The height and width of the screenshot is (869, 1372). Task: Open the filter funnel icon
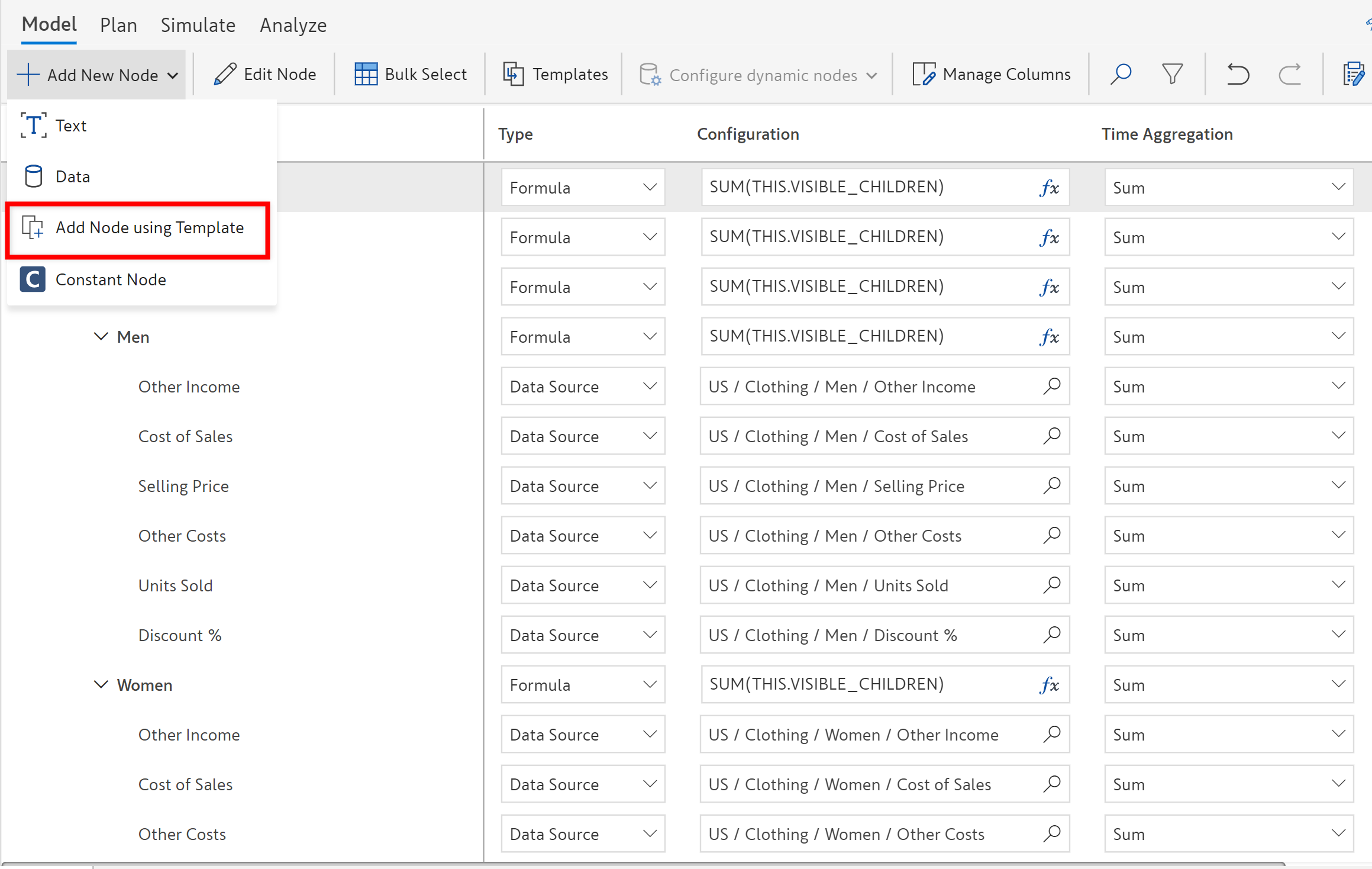(1172, 74)
